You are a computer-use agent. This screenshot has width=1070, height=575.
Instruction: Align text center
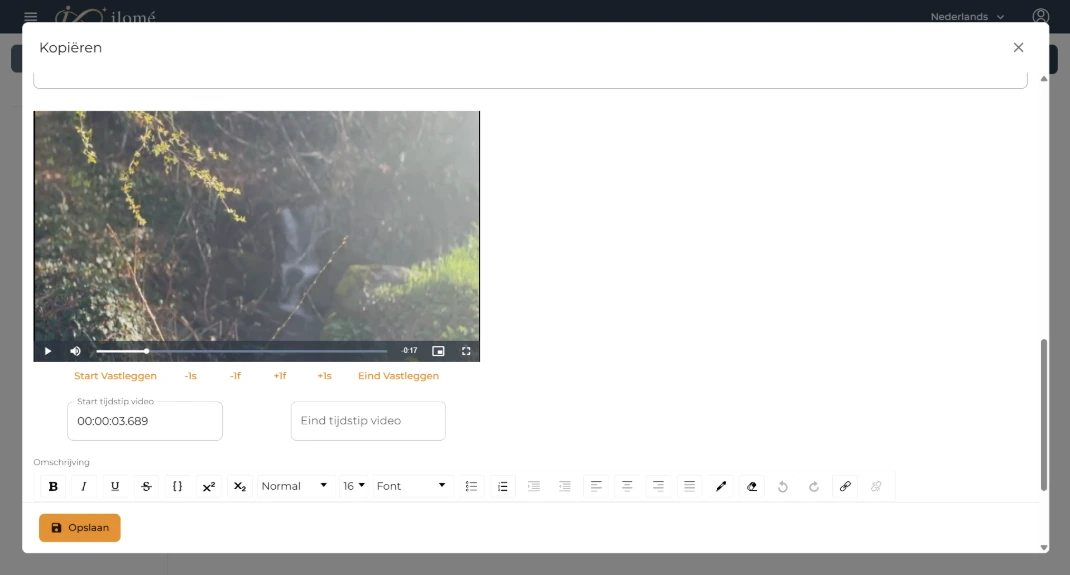coord(627,486)
